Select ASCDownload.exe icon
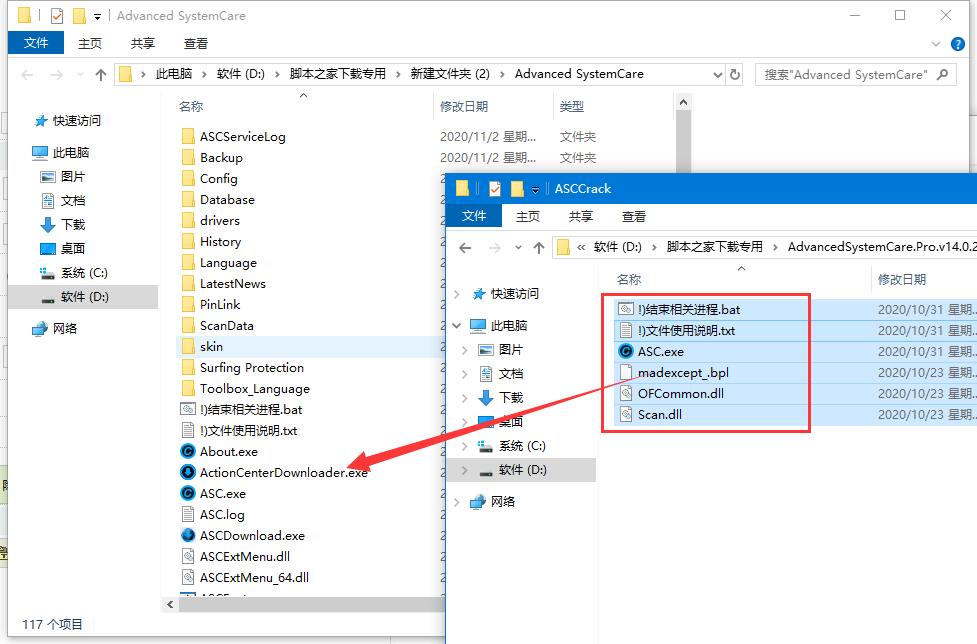Viewport: 977px width, 644px height. (x=188, y=536)
